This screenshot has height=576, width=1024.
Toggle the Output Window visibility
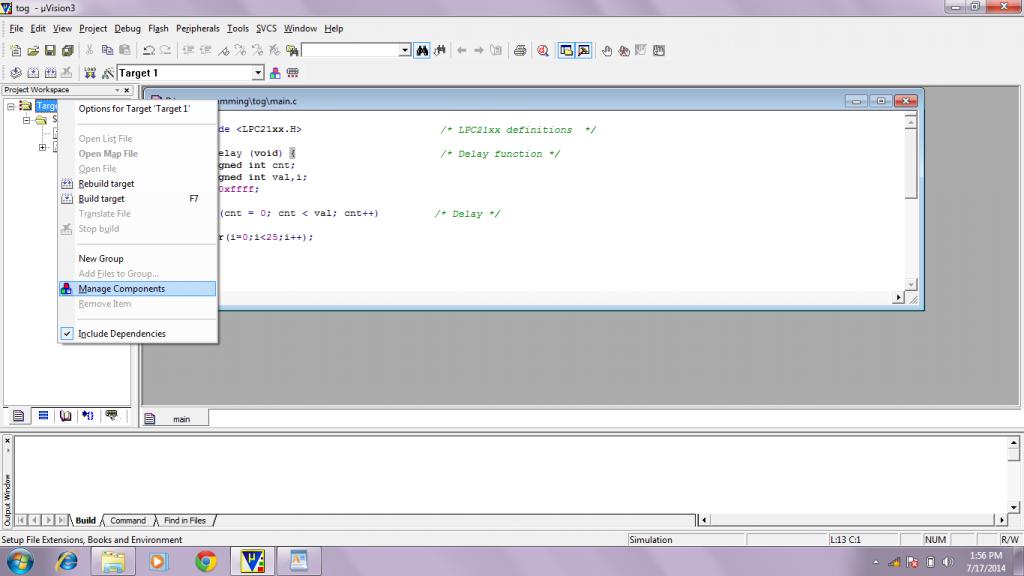click(x=583, y=50)
